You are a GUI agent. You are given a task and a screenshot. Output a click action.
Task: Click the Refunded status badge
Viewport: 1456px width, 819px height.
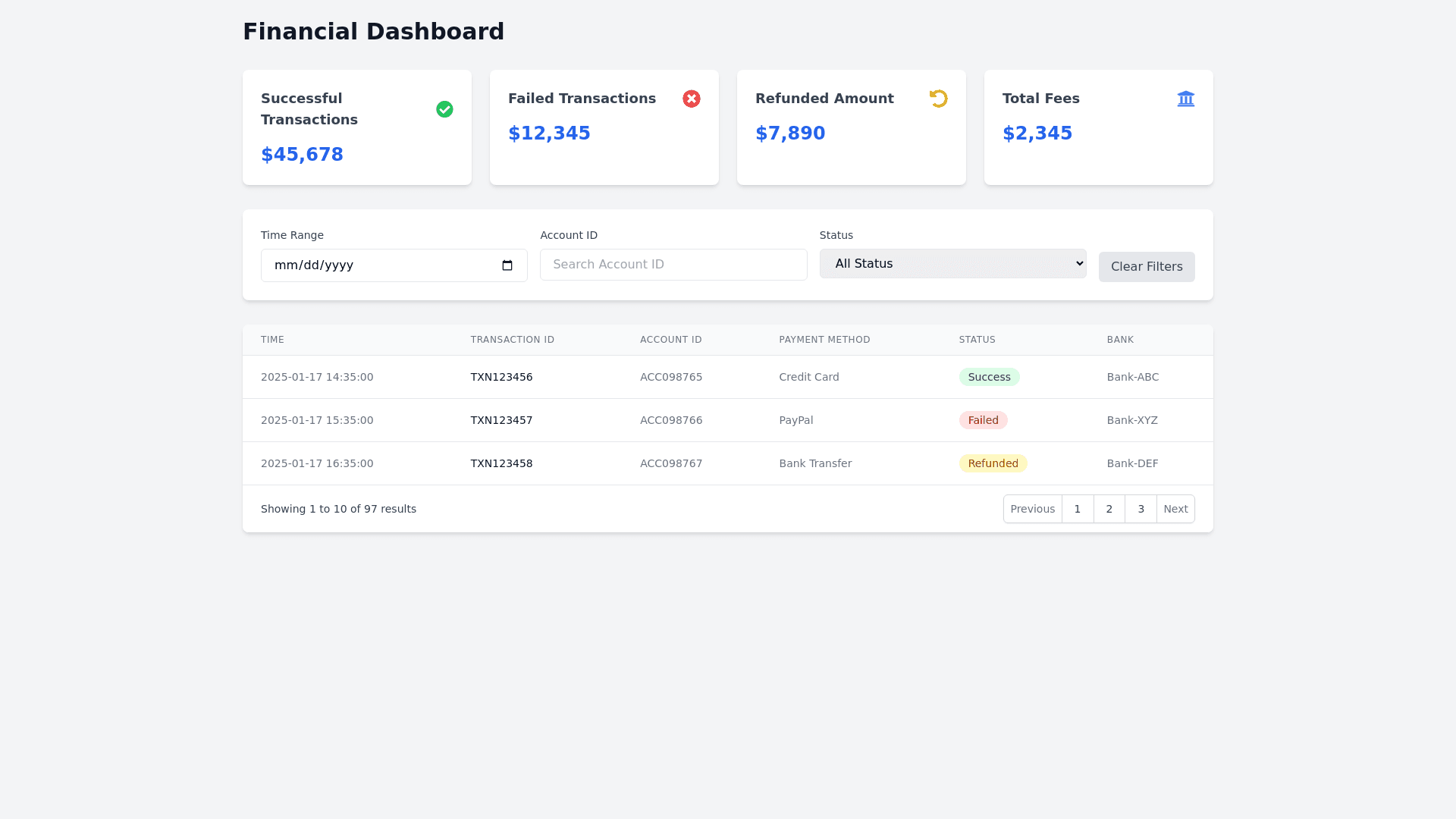click(x=993, y=463)
